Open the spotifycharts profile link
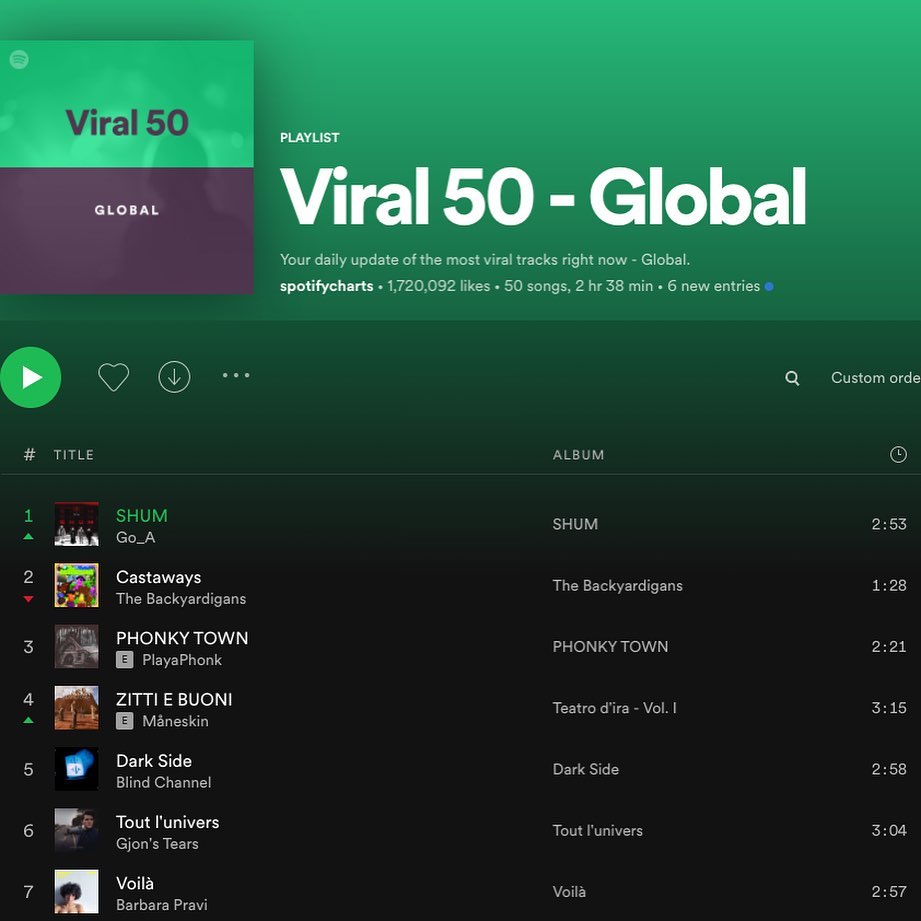The image size is (921, 921). point(326,286)
